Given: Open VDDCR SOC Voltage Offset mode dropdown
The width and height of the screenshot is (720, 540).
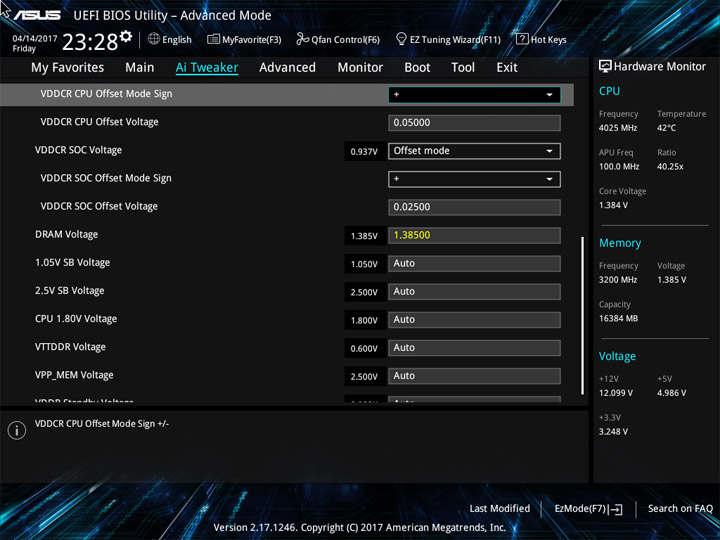Looking at the screenshot, I should click(x=474, y=151).
